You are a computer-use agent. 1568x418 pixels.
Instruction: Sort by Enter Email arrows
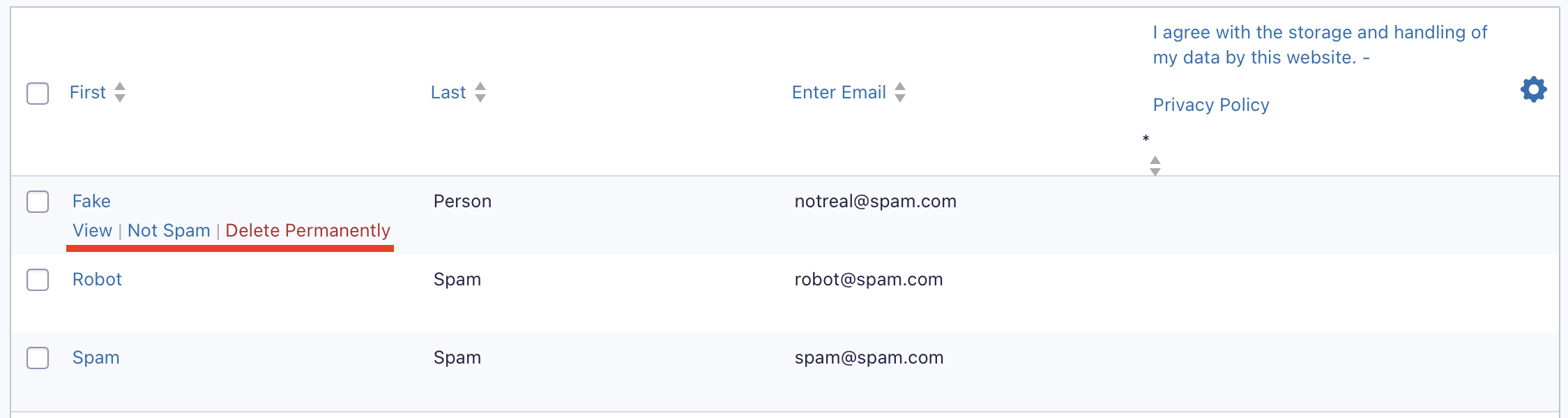pyautogui.click(x=900, y=92)
